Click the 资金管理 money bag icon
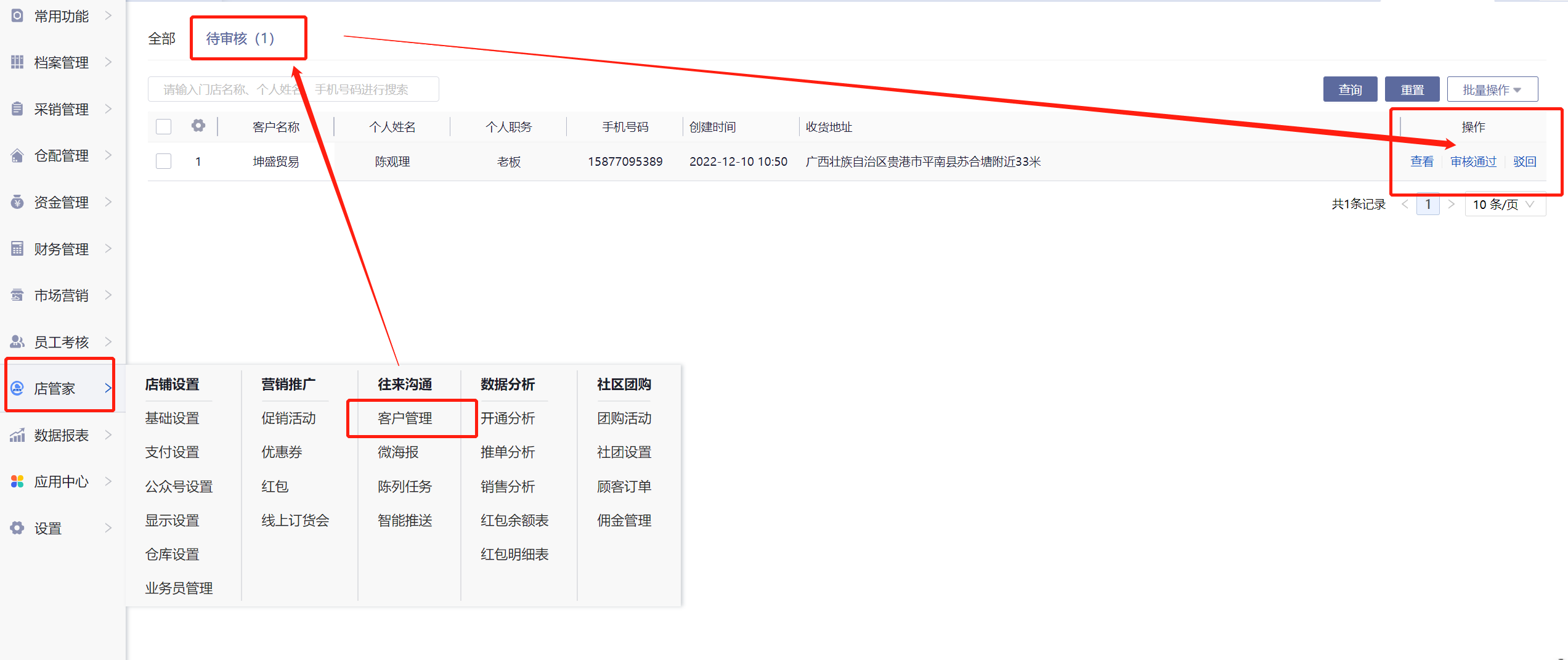1568x660 pixels. click(x=17, y=202)
